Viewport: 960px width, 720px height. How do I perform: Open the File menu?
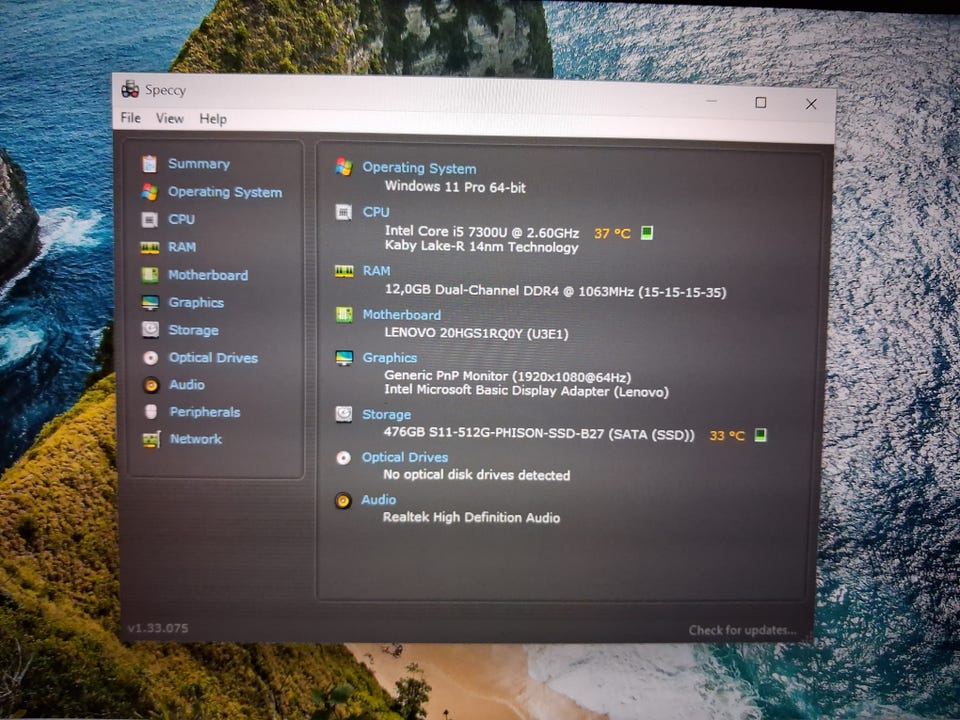[x=130, y=118]
